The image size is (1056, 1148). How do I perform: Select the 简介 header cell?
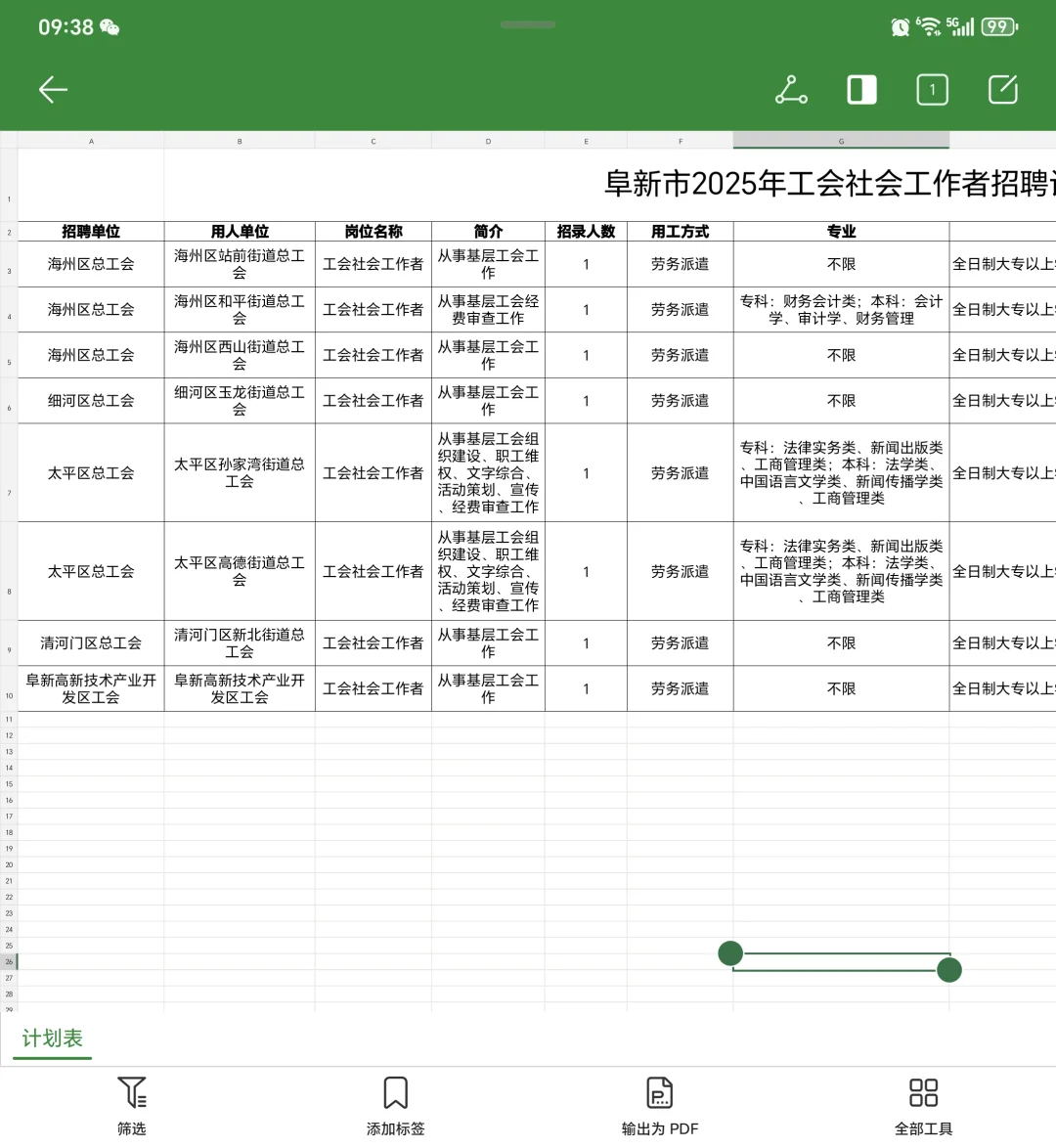pyautogui.click(x=489, y=232)
